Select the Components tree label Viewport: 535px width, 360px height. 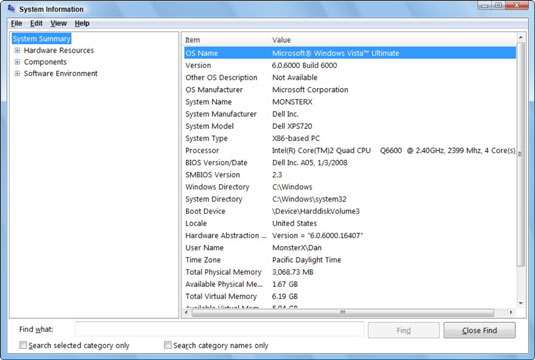(x=45, y=62)
